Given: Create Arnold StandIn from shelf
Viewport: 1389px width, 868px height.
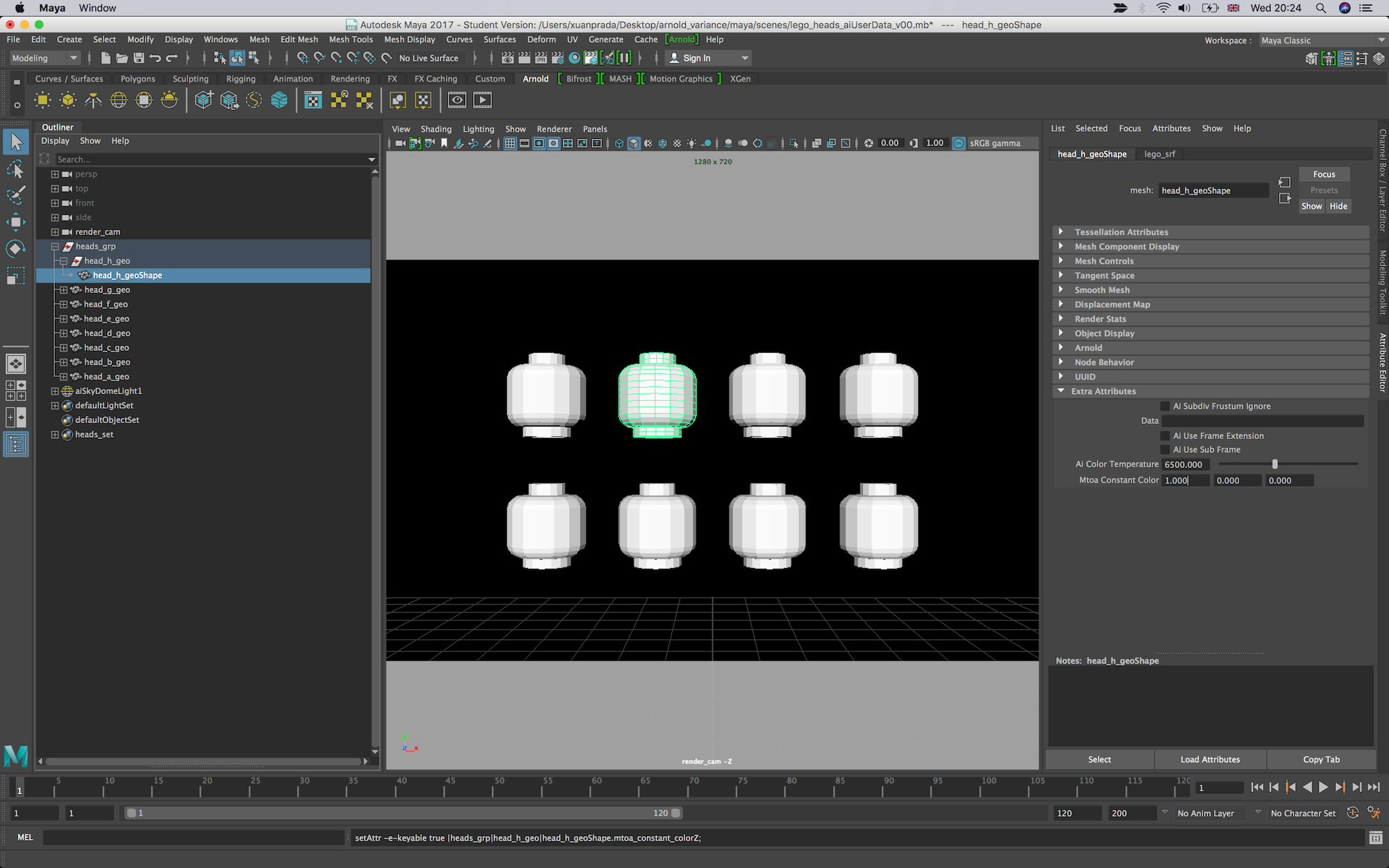Looking at the screenshot, I should (x=204, y=100).
